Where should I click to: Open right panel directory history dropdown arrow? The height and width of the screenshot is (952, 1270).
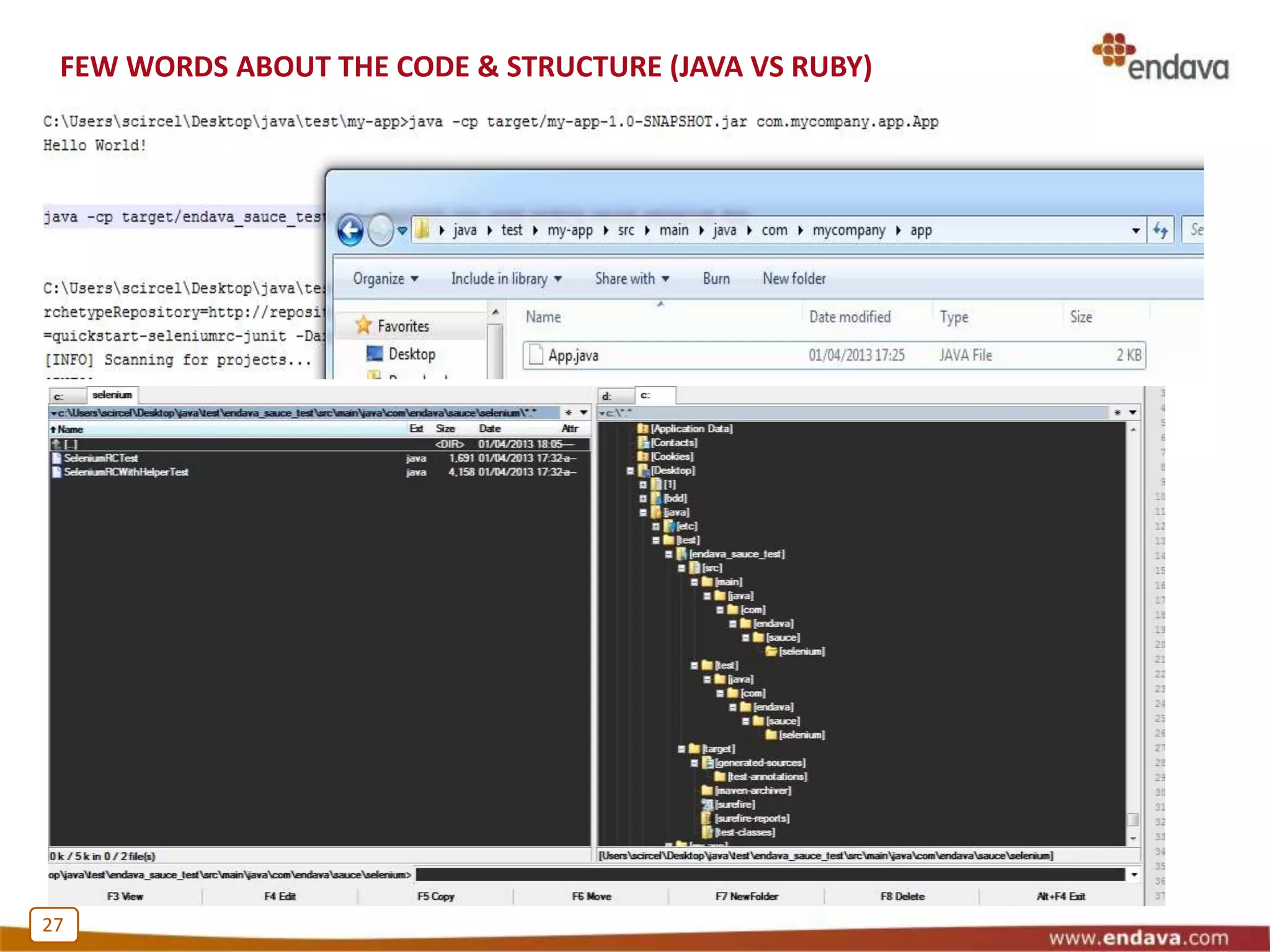1132,413
